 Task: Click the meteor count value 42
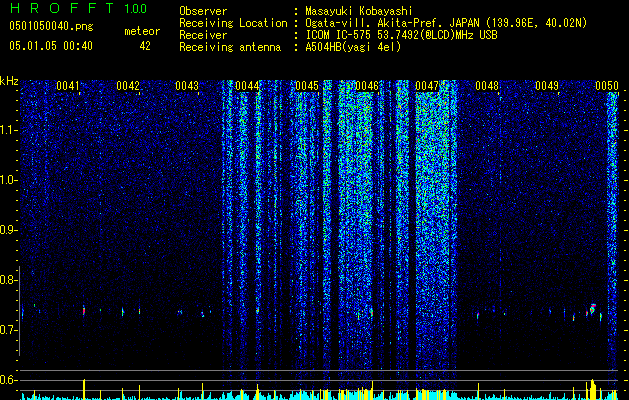tap(145, 46)
